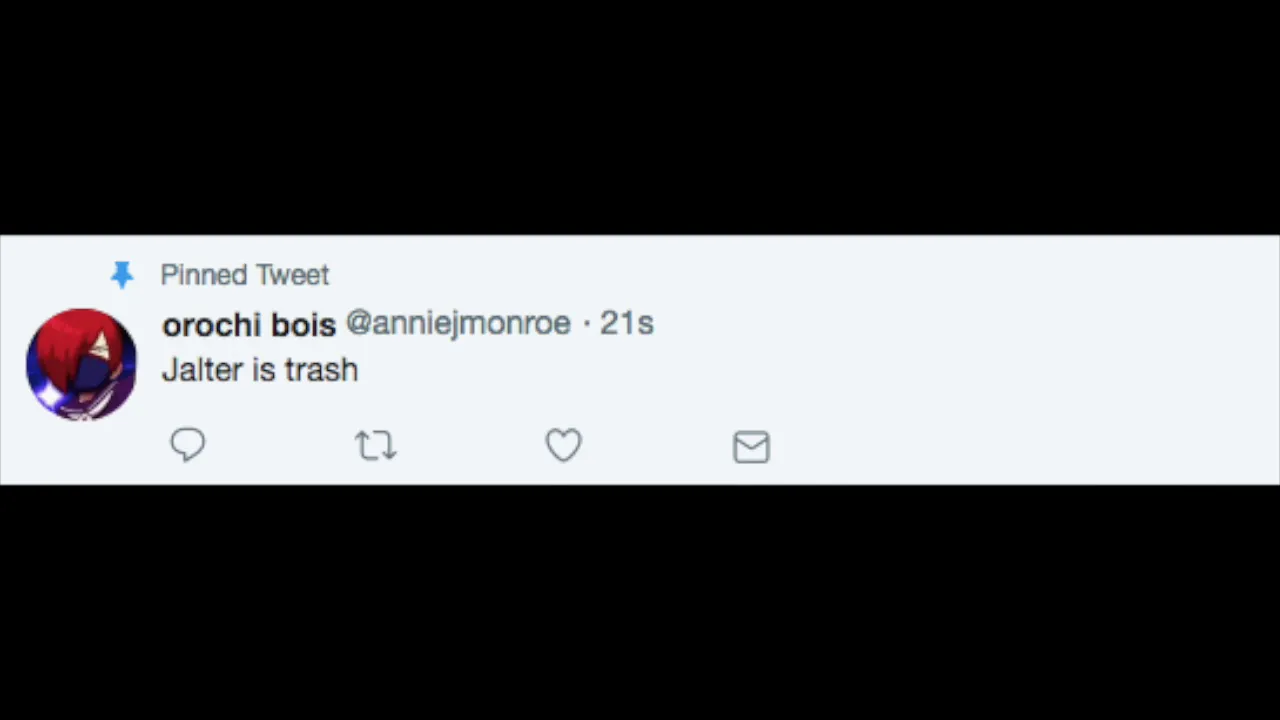The width and height of the screenshot is (1280, 720).
Task: Retweet the Jalter is trash tweet
Action: [x=376, y=445]
